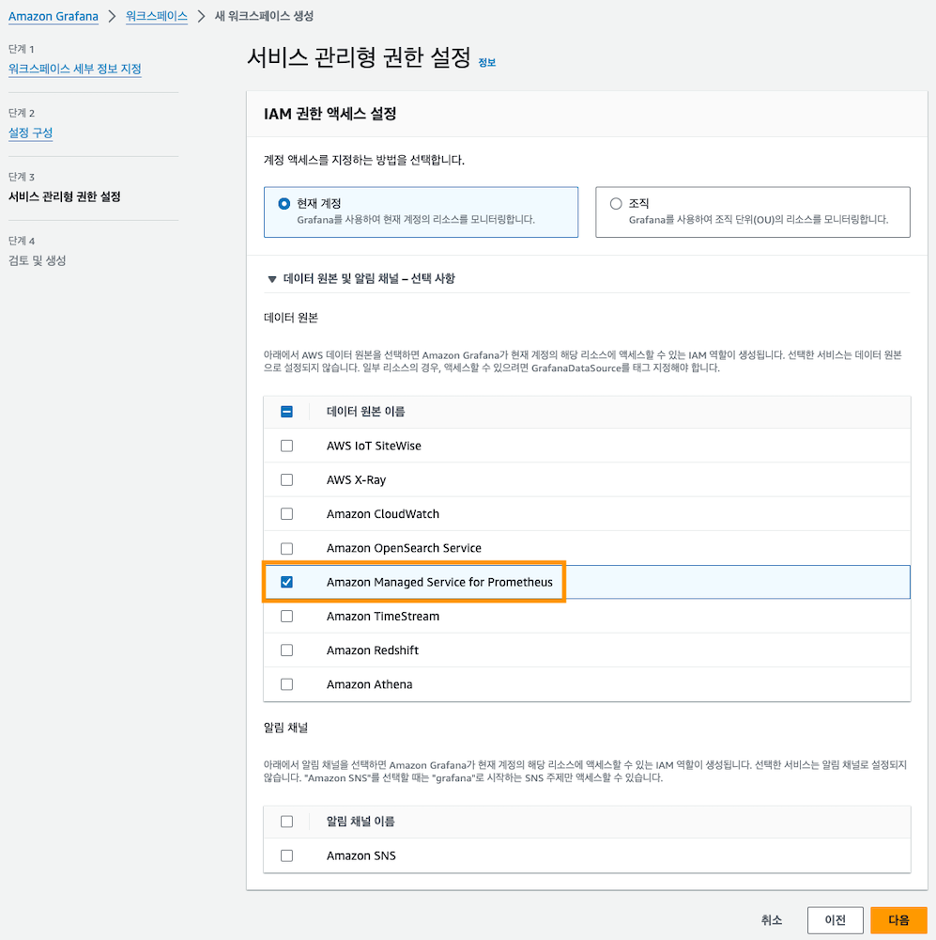The height and width of the screenshot is (940, 936).
Task: Click the 알림 채널 이름 column header
Action: coord(360,821)
